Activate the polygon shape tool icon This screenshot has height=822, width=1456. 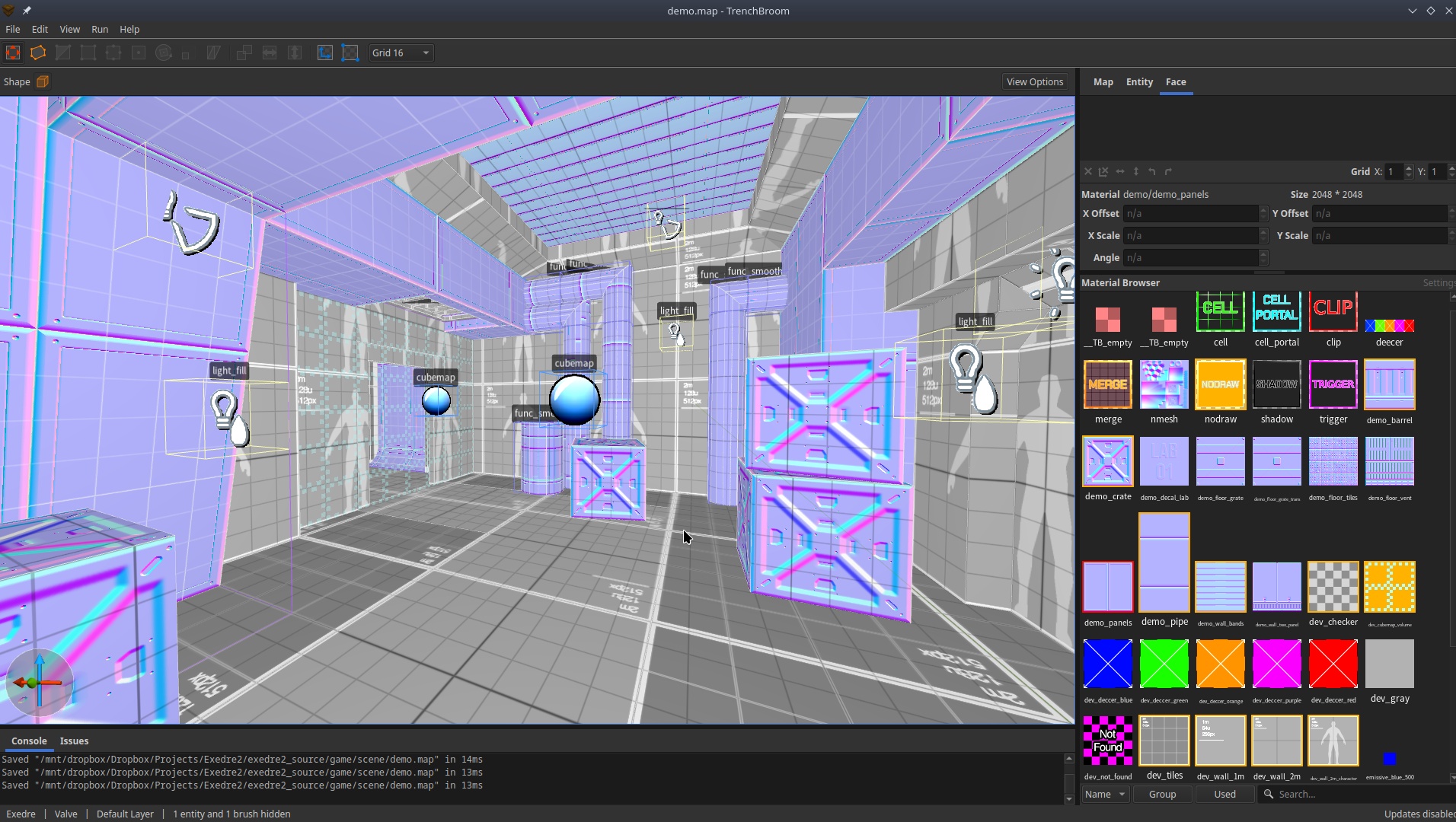tap(38, 53)
